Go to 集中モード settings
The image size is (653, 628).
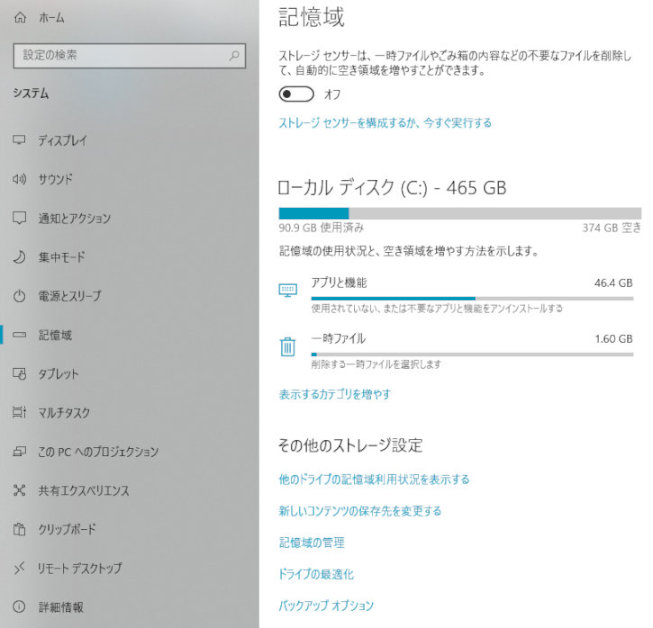pyautogui.click(x=62, y=257)
